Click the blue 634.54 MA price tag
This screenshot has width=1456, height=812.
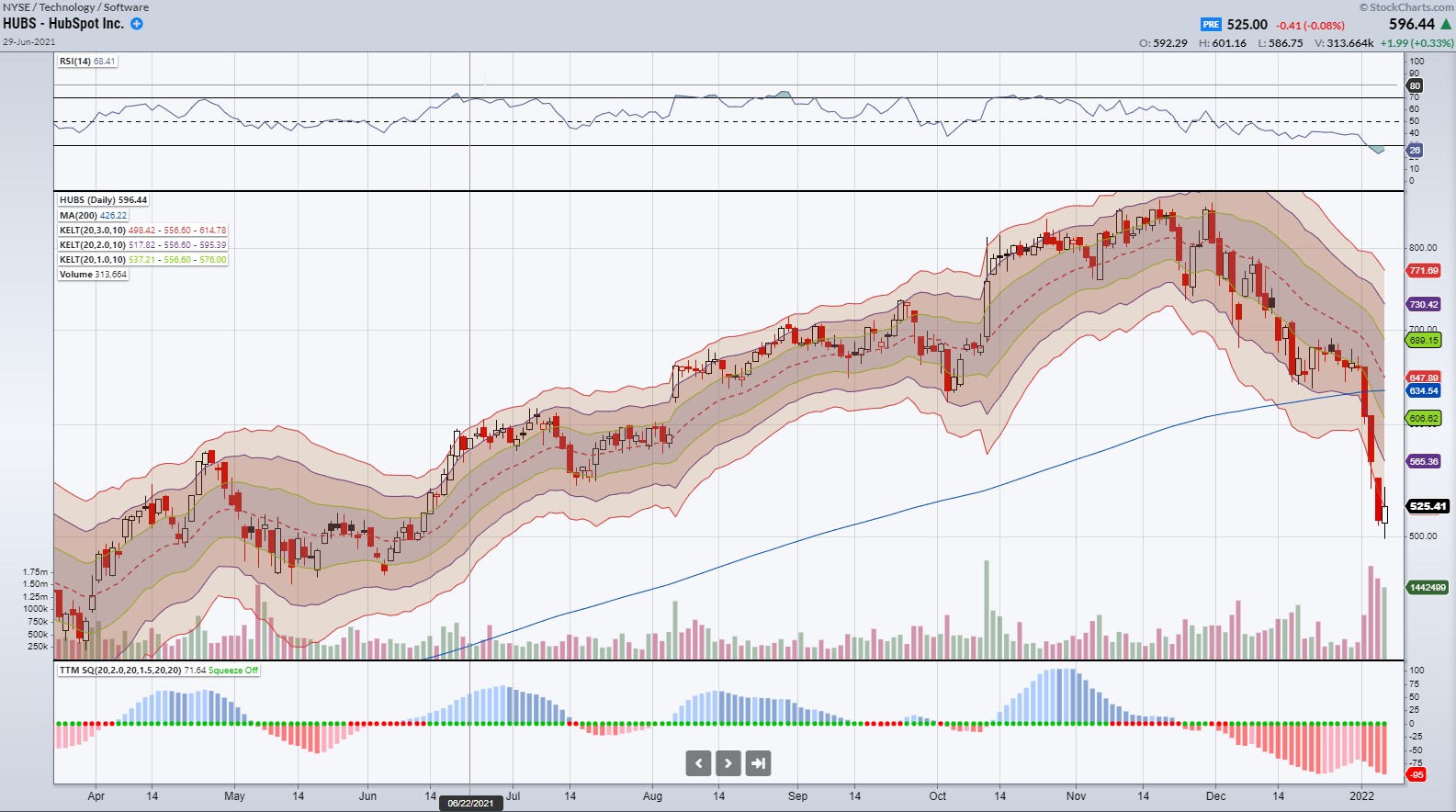pos(1424,391)
